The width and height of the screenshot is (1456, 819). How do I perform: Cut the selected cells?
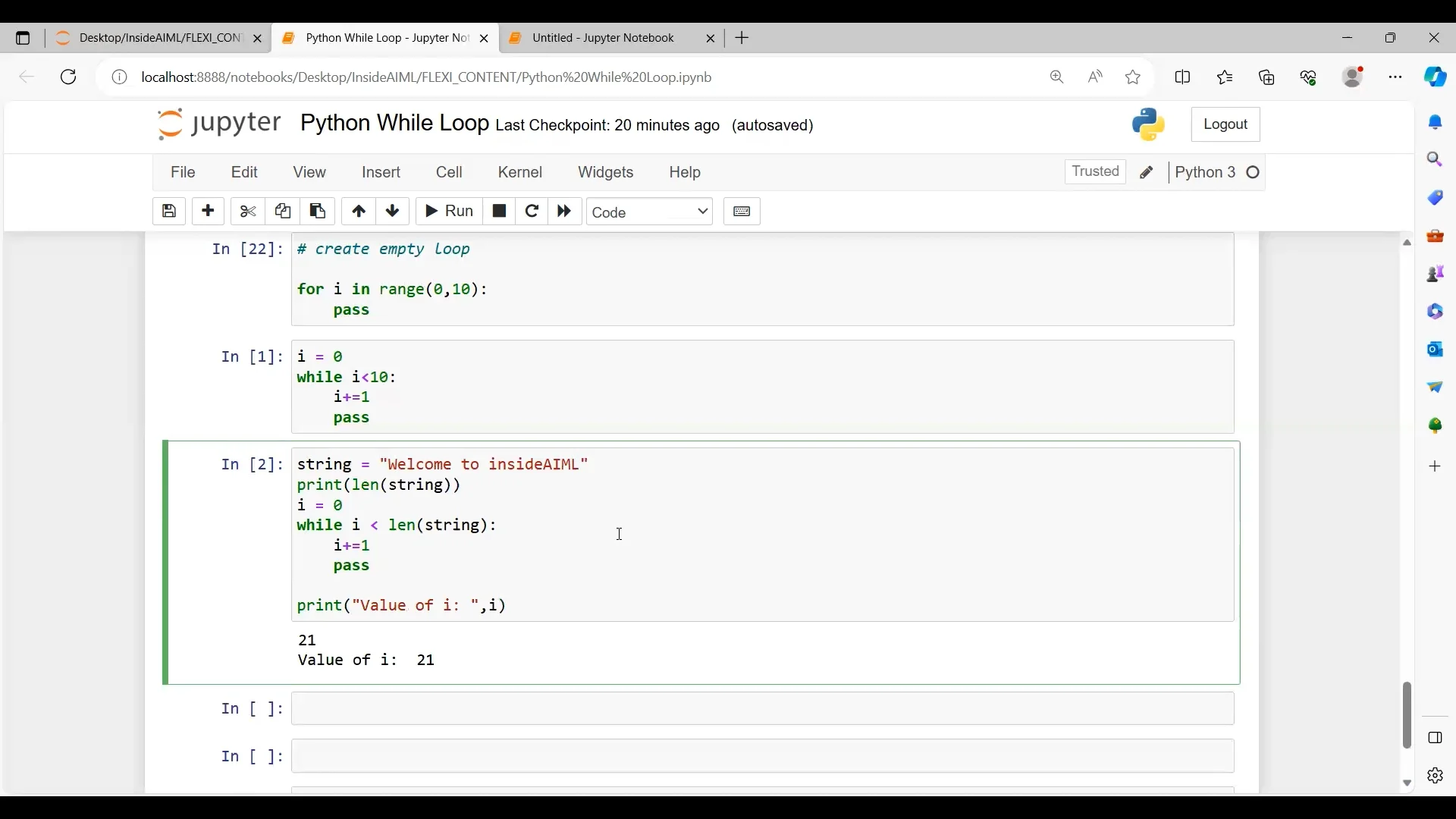click(x=248, y=212)
